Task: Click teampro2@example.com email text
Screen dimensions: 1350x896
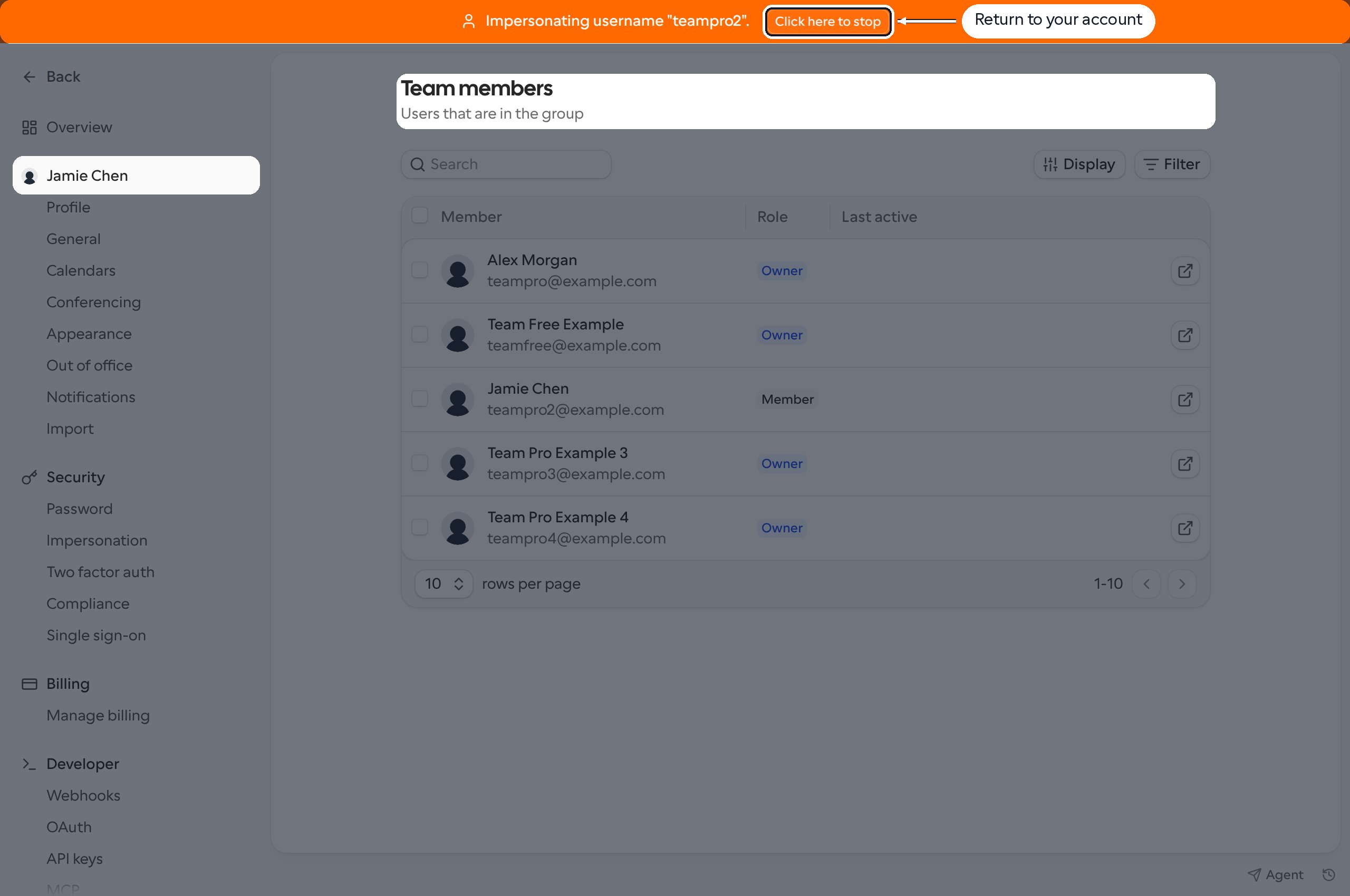Action: [x=575, y=410]
